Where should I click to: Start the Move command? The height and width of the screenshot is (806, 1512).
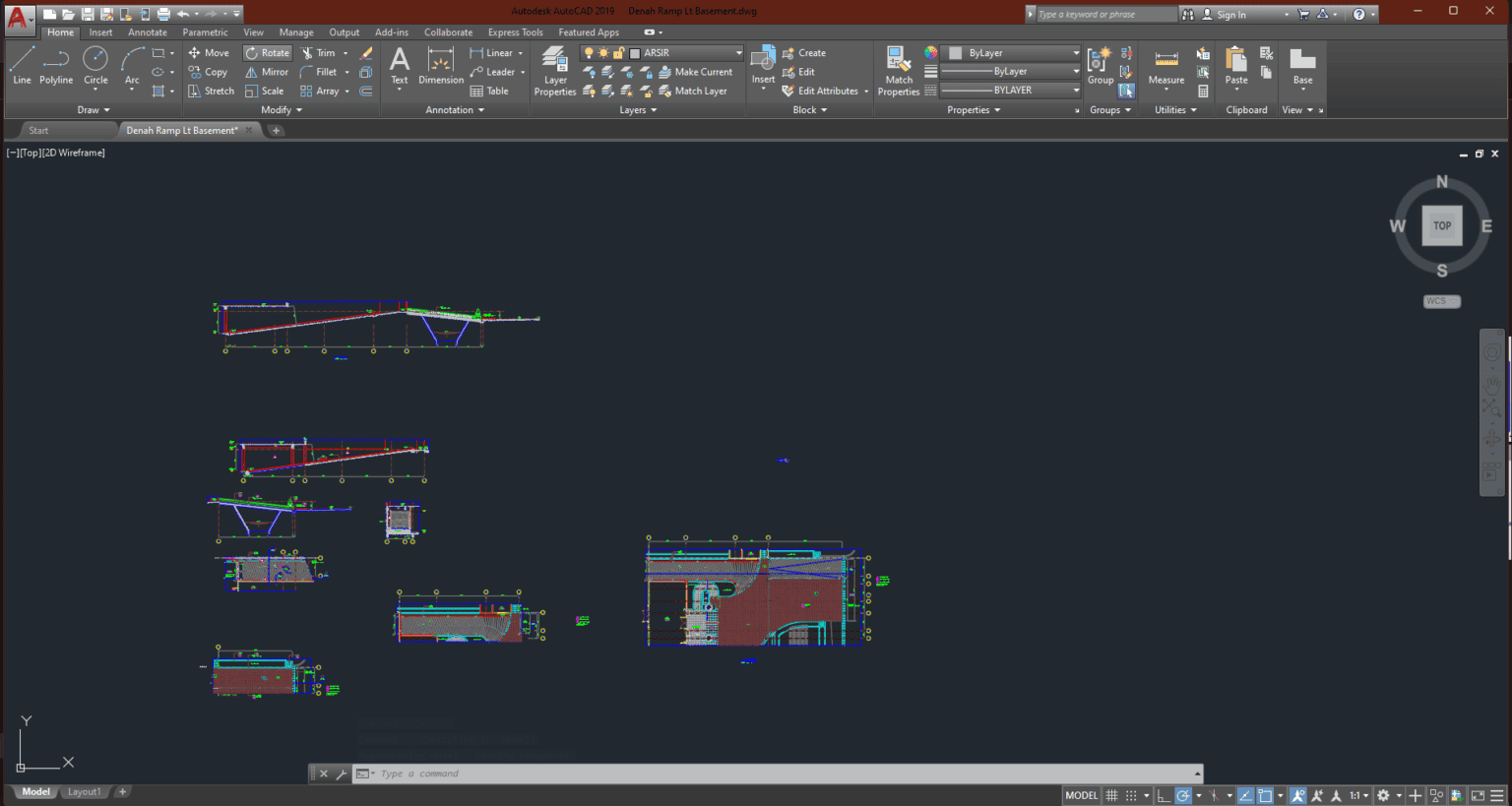pyautogui.click(x=210, y=52)
